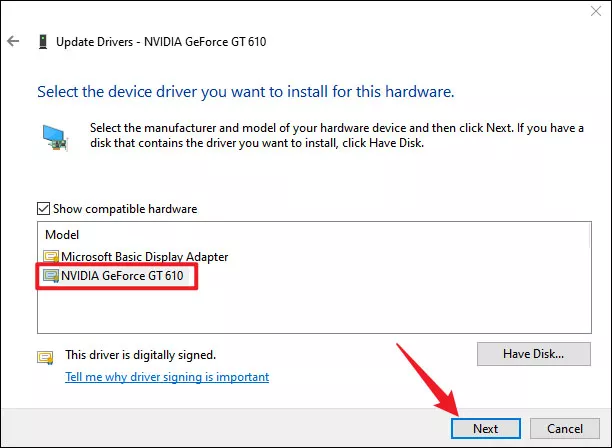Click the Model column header
The height and width of the screenshot is (448, 612).
(62, 235)
